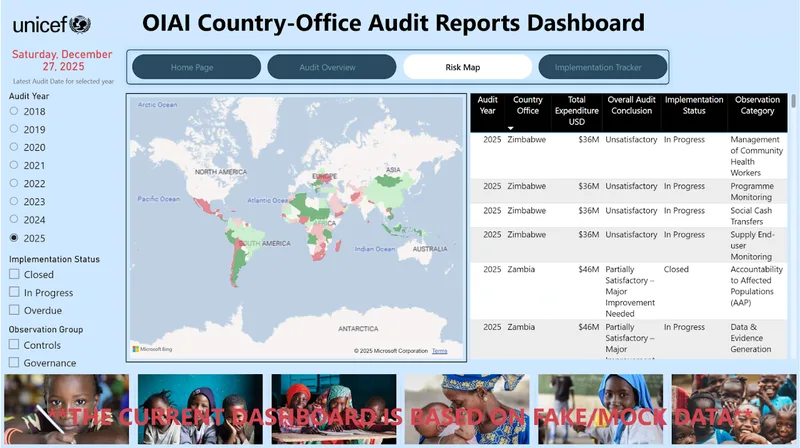Click the Pacific Ocean map label

(x=158, y=199)
